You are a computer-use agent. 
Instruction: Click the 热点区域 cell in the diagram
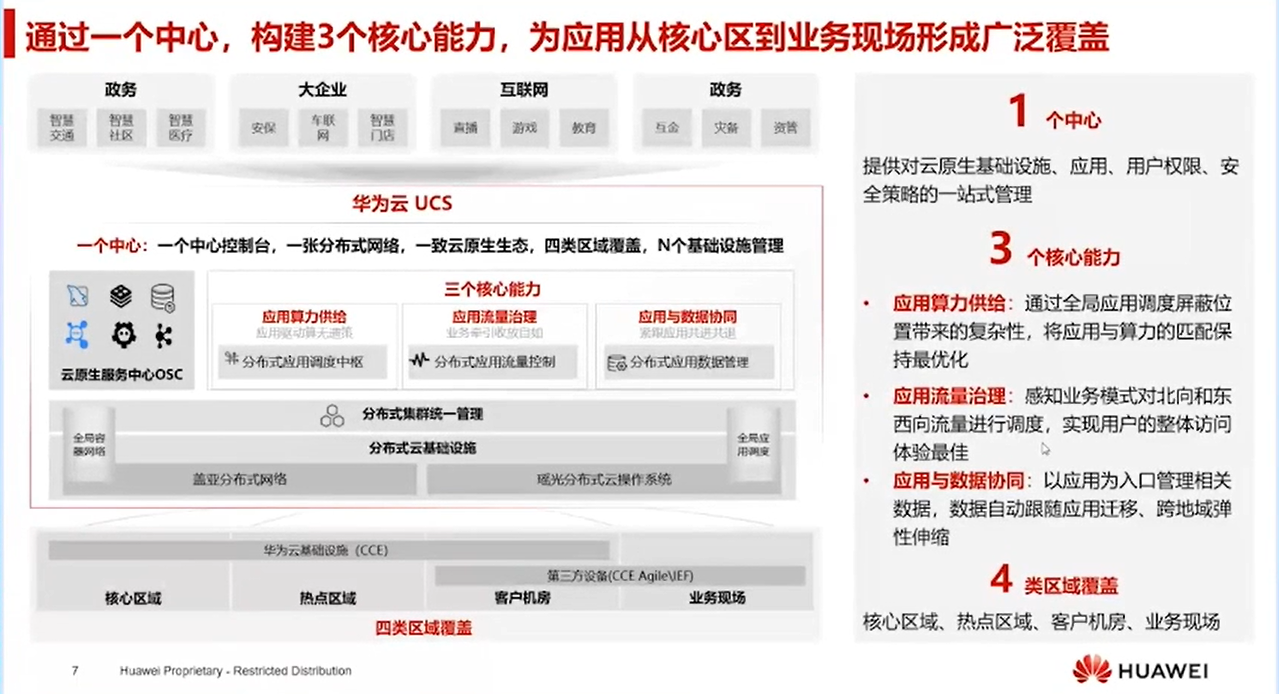[328, 599]
